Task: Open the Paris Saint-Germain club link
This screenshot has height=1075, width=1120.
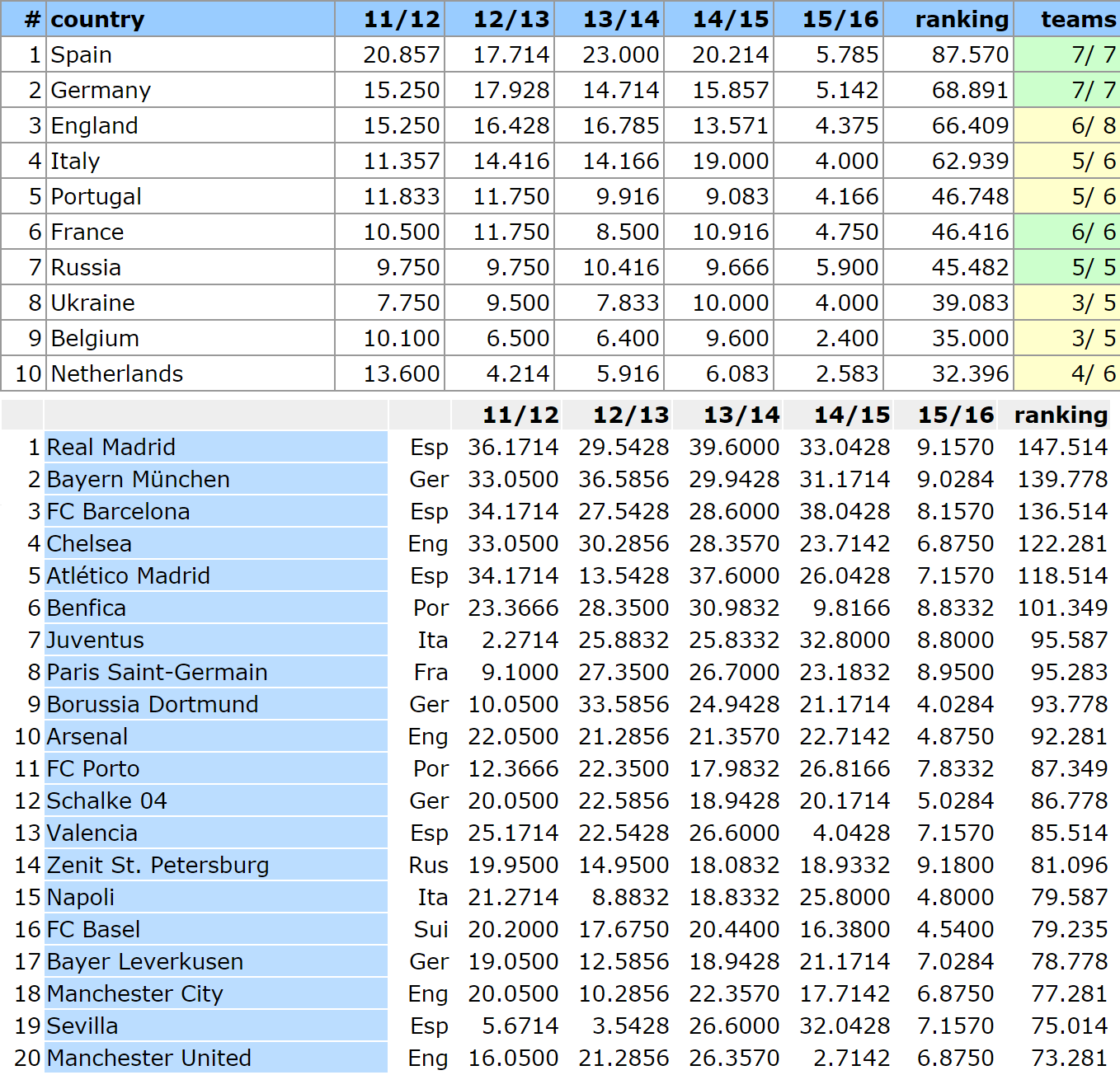Action: tap(157, 672)
